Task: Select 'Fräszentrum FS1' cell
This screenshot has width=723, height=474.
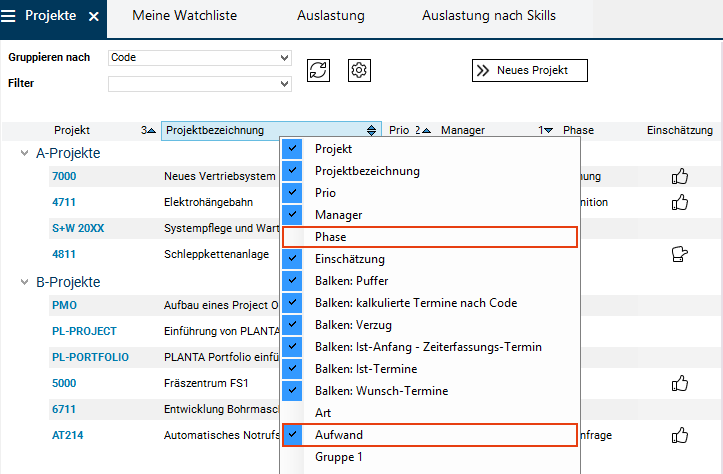Action: point(206,383)
